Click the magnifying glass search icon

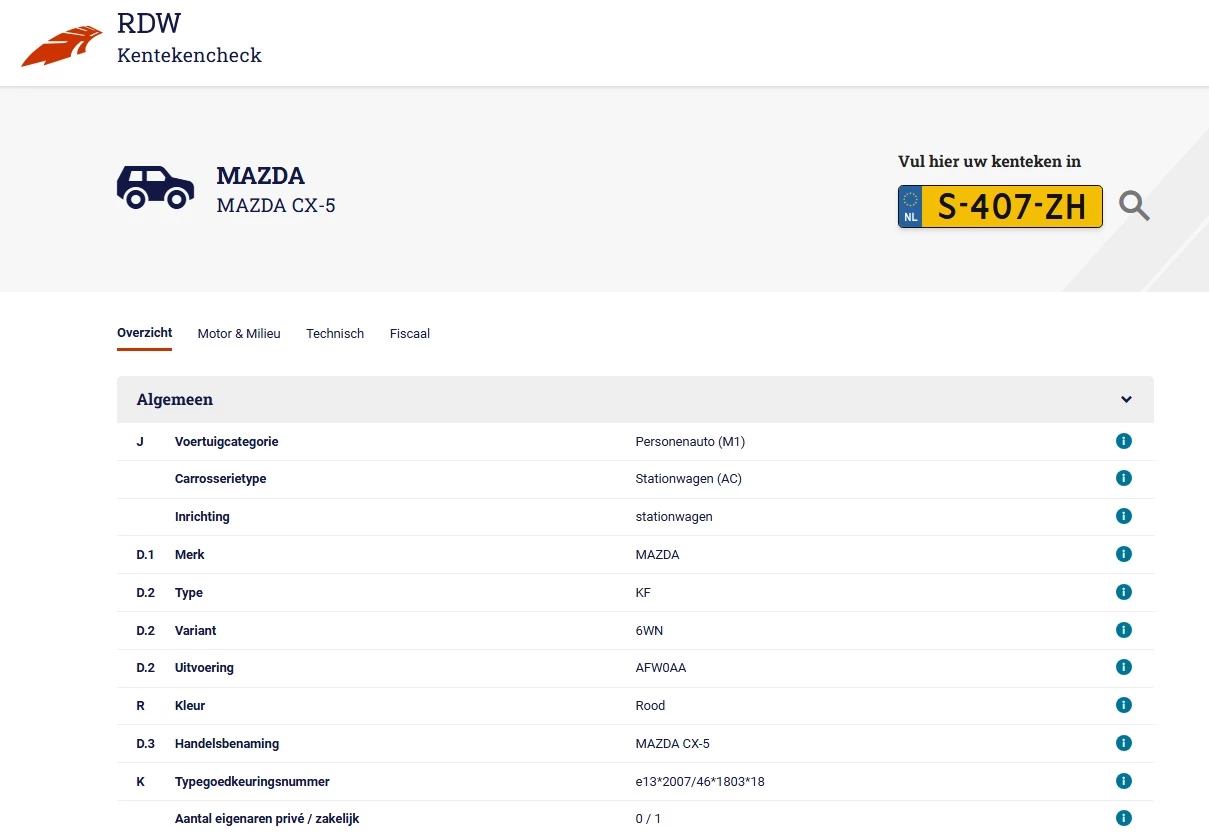pos(1134,206)
